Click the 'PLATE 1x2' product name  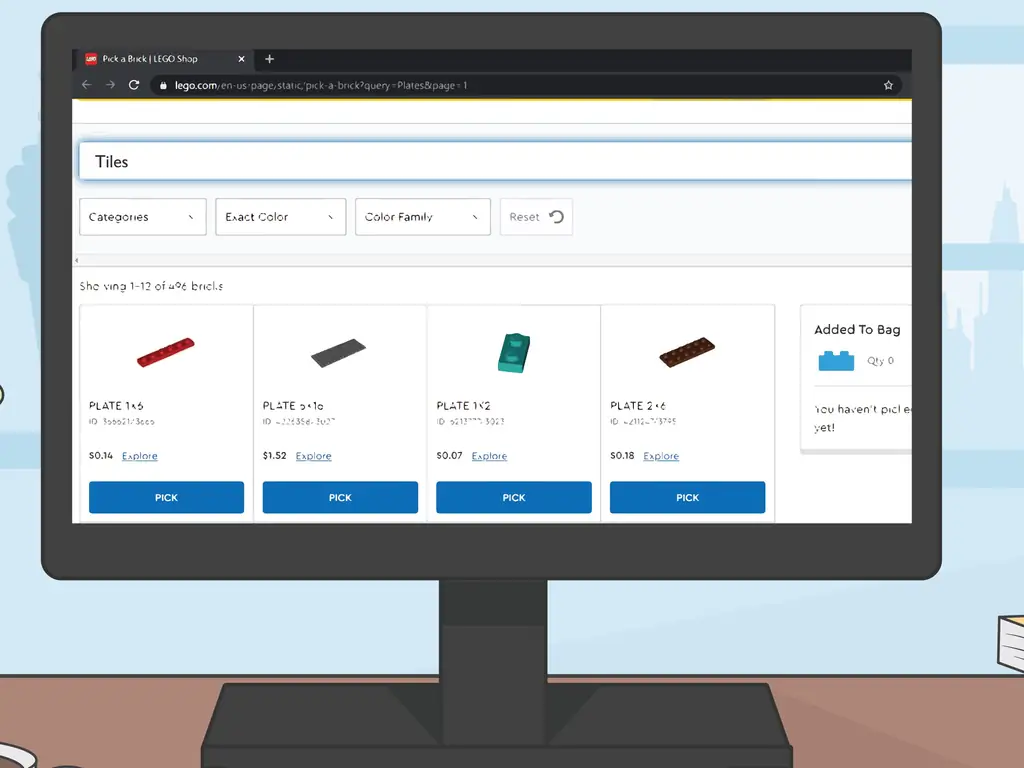(463, 406)
